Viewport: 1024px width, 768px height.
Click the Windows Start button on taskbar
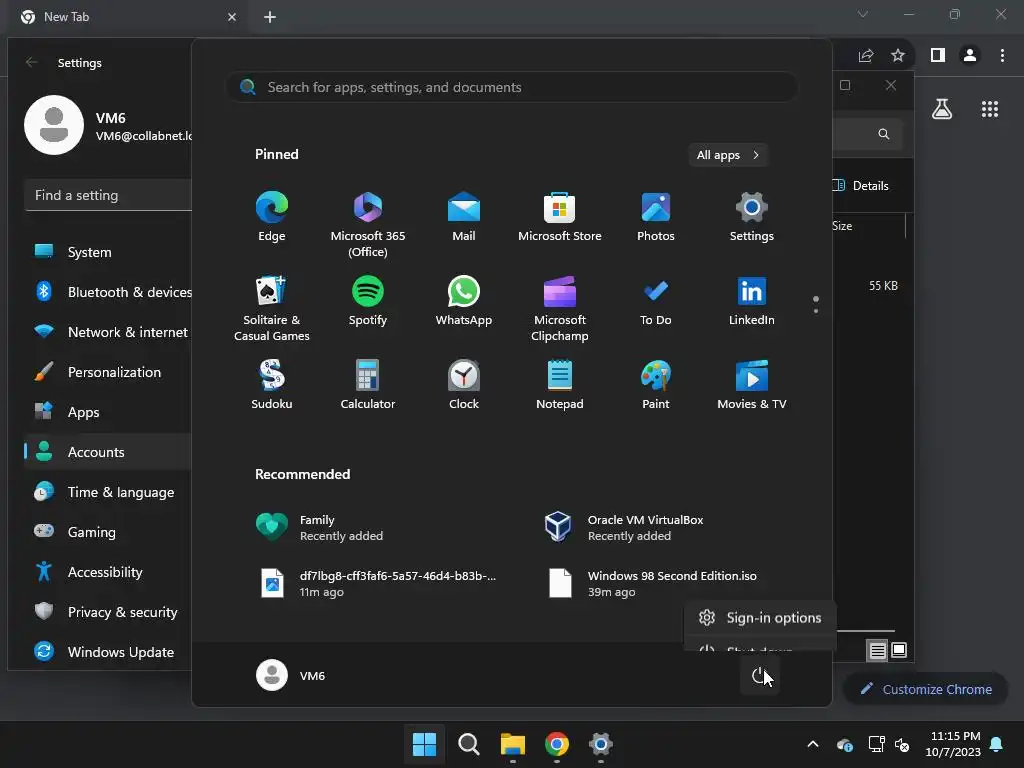pos(424,744)
